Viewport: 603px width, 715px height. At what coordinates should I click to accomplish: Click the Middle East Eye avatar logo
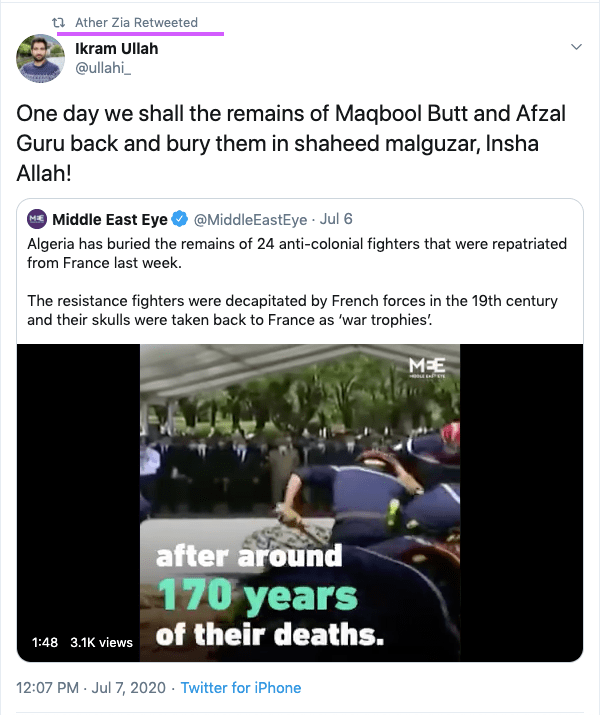(37, 219)
